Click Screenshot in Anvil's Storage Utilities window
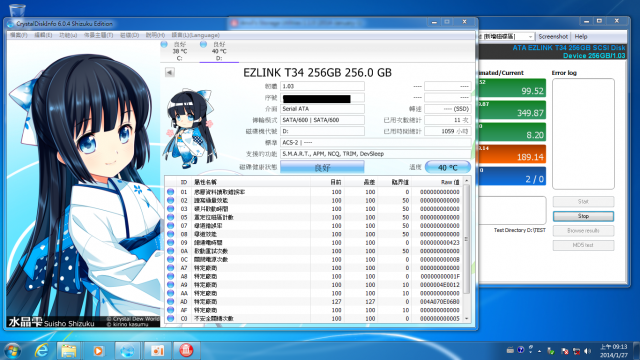Viewport: 640px width, 360px height. 553,36
